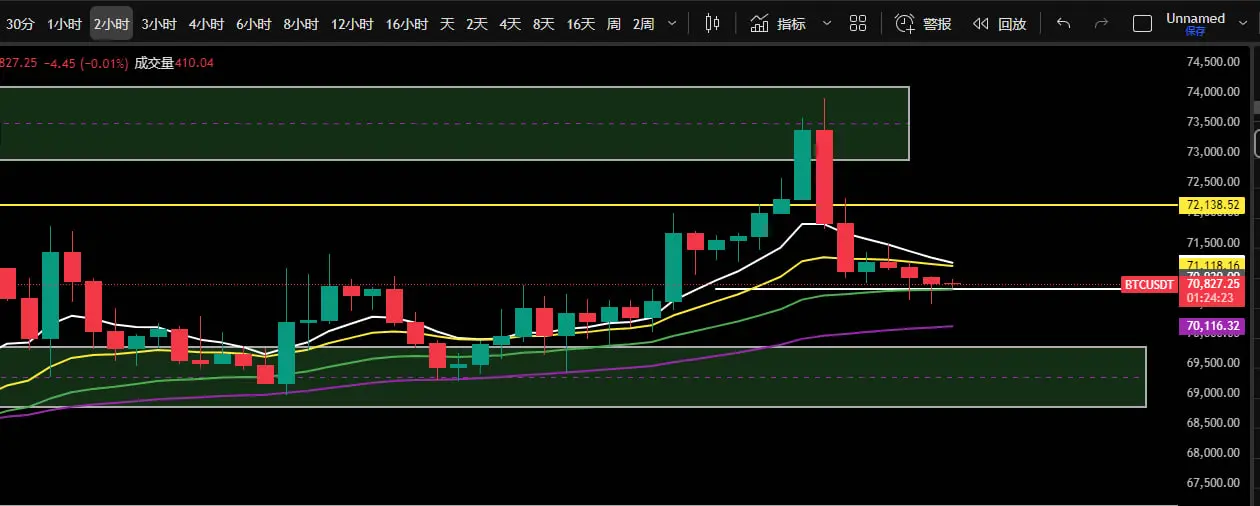This screenshot has height=506, width=1260.
Task: Switch to the 16小时 timeframe
Action: click(x=407, y=23)
